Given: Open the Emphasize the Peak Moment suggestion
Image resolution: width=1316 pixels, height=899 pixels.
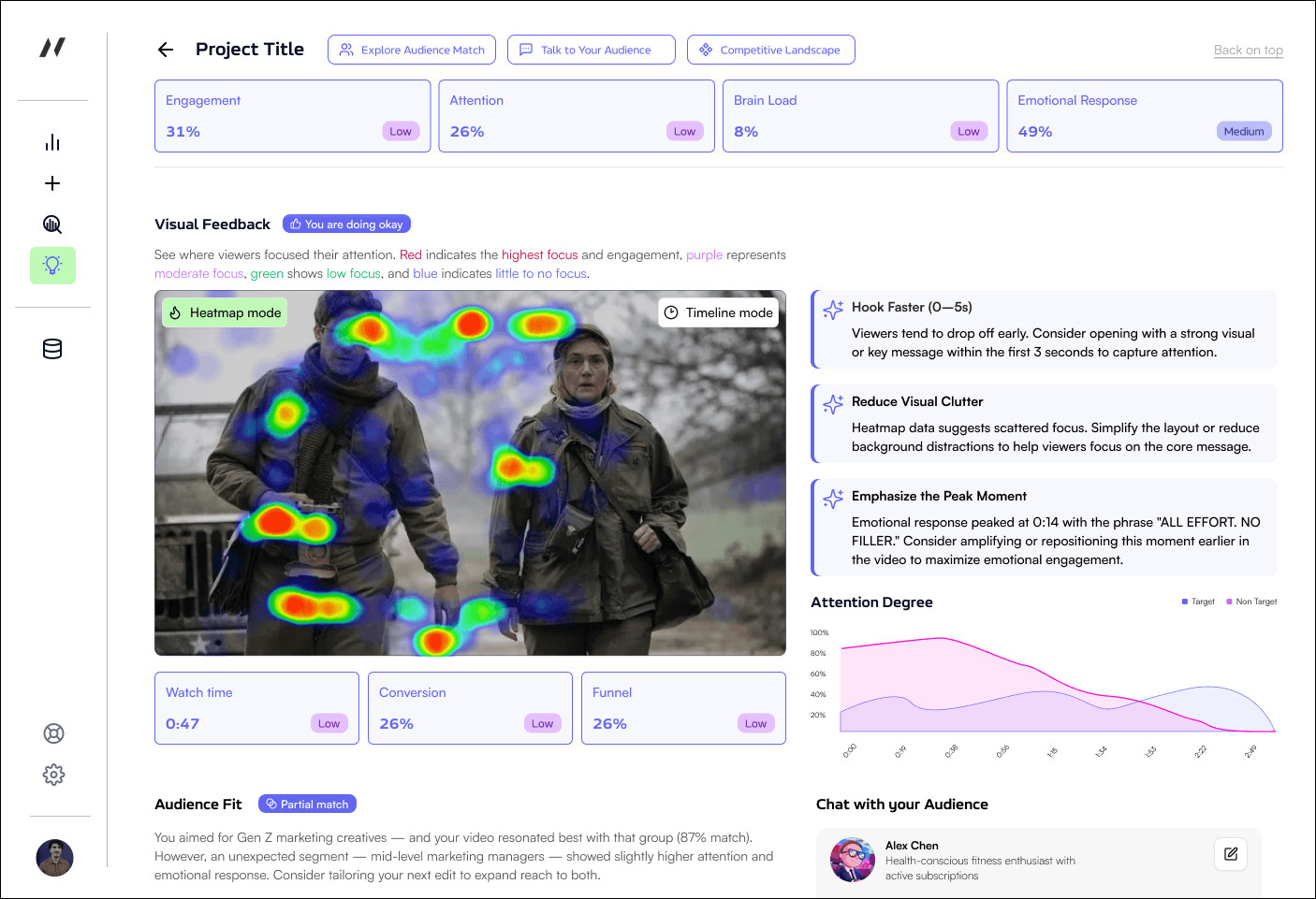Looking at the screenshot, I should click(1044, 528).
